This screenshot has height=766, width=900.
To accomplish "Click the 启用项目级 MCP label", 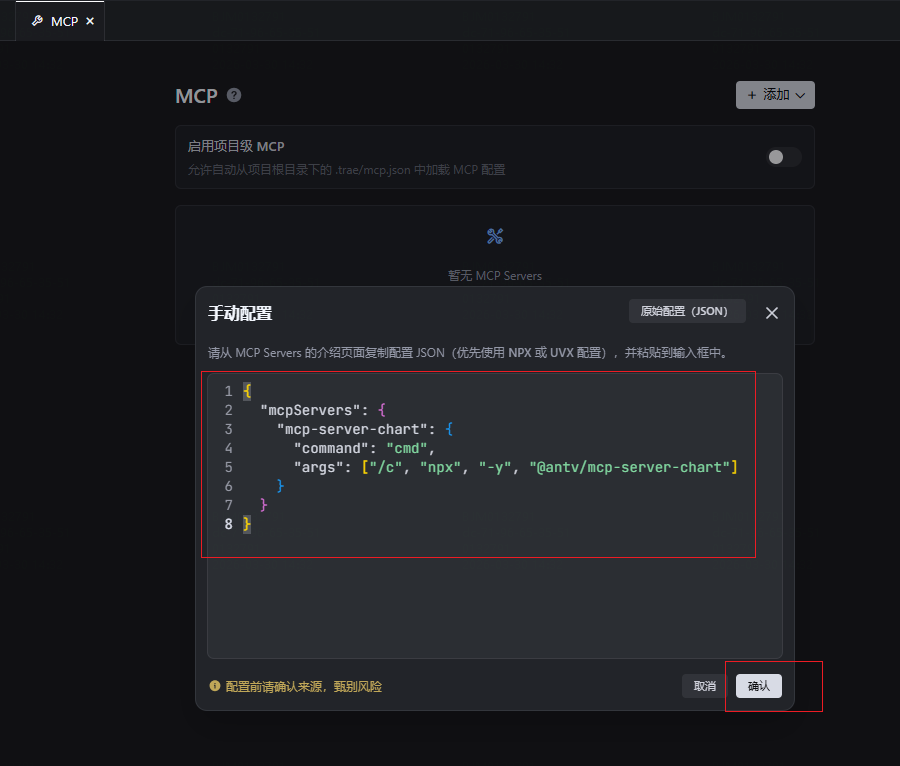I will click(236, 146).
